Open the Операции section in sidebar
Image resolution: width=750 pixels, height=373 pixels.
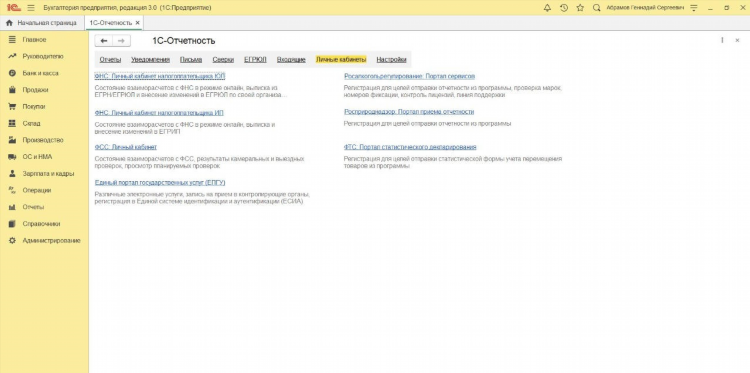[x=37, y=190]
